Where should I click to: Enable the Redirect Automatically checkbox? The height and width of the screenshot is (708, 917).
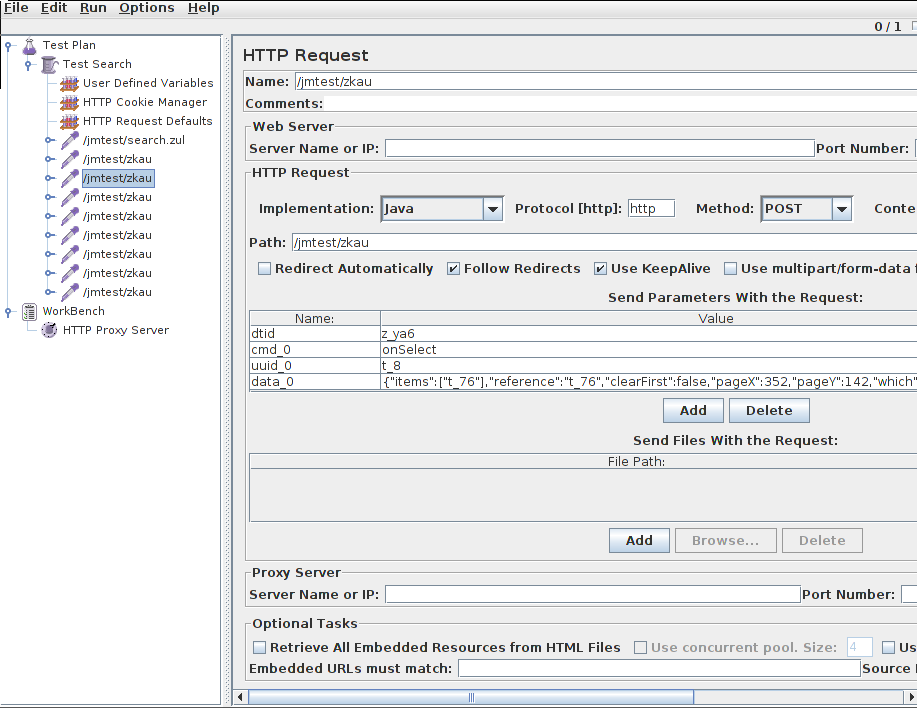(x=264, y=268)
